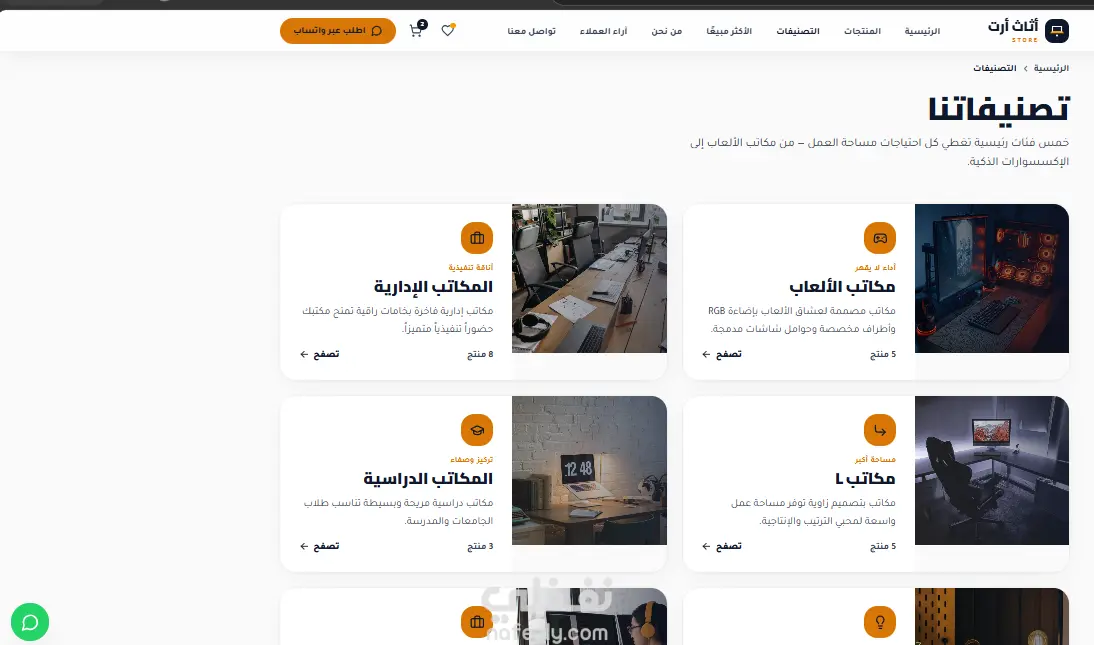Viewport: 1094px width, 645px height.
Task: Click the أناقة تنفيذية tagline
Action: click(x=470, y=267)
